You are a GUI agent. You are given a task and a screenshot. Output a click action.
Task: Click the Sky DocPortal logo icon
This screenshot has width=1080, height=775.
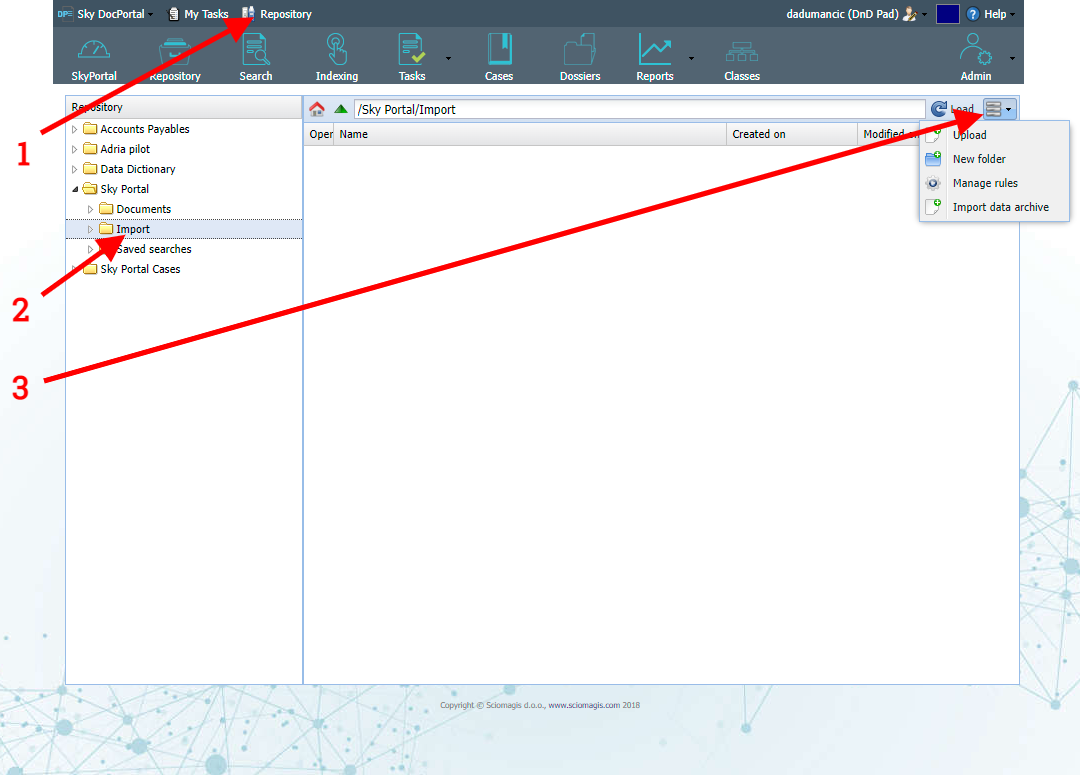click(x=65, y=14)
